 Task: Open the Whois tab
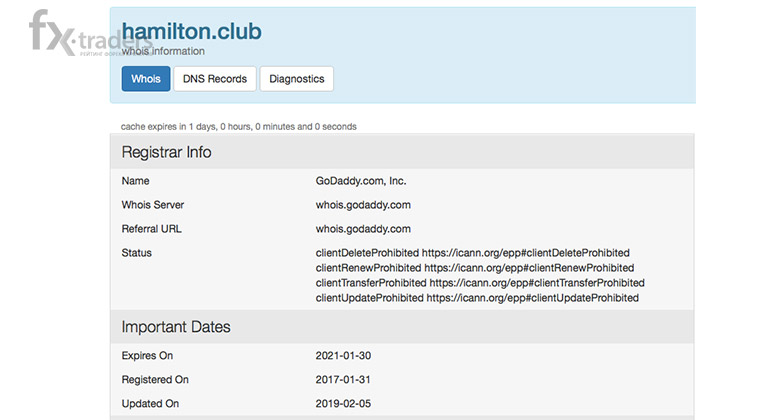point(146,79)
